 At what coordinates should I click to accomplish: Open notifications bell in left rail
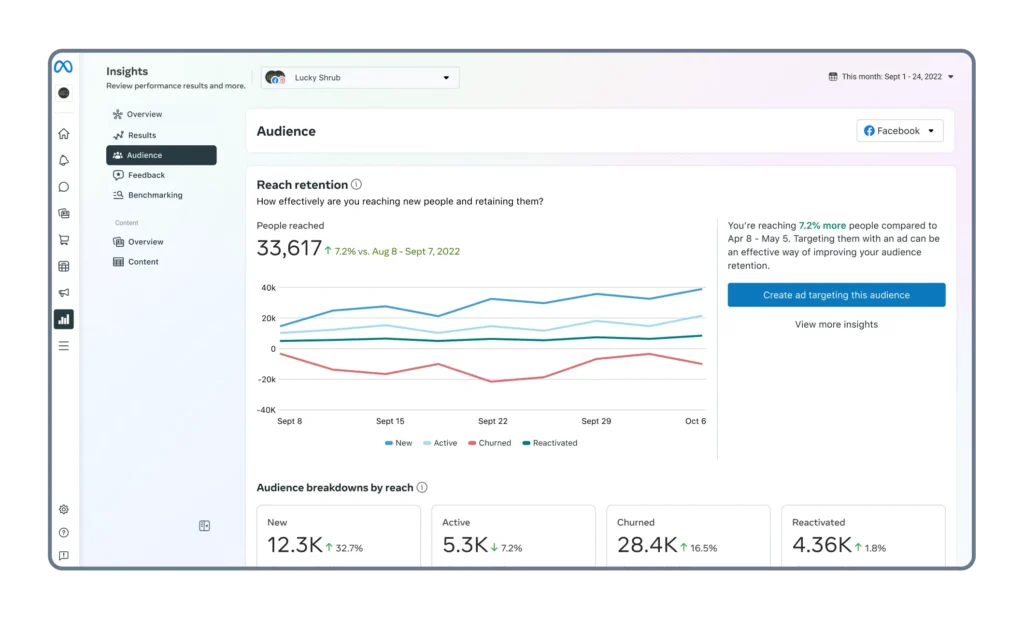[x=63, y=161]
